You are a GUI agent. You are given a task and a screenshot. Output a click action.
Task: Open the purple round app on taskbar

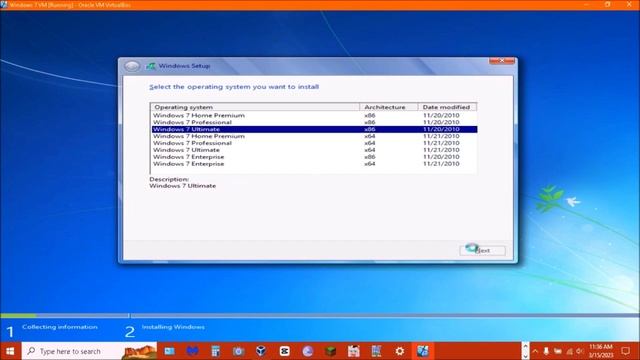pyautogui.click(x=308, y=351)
